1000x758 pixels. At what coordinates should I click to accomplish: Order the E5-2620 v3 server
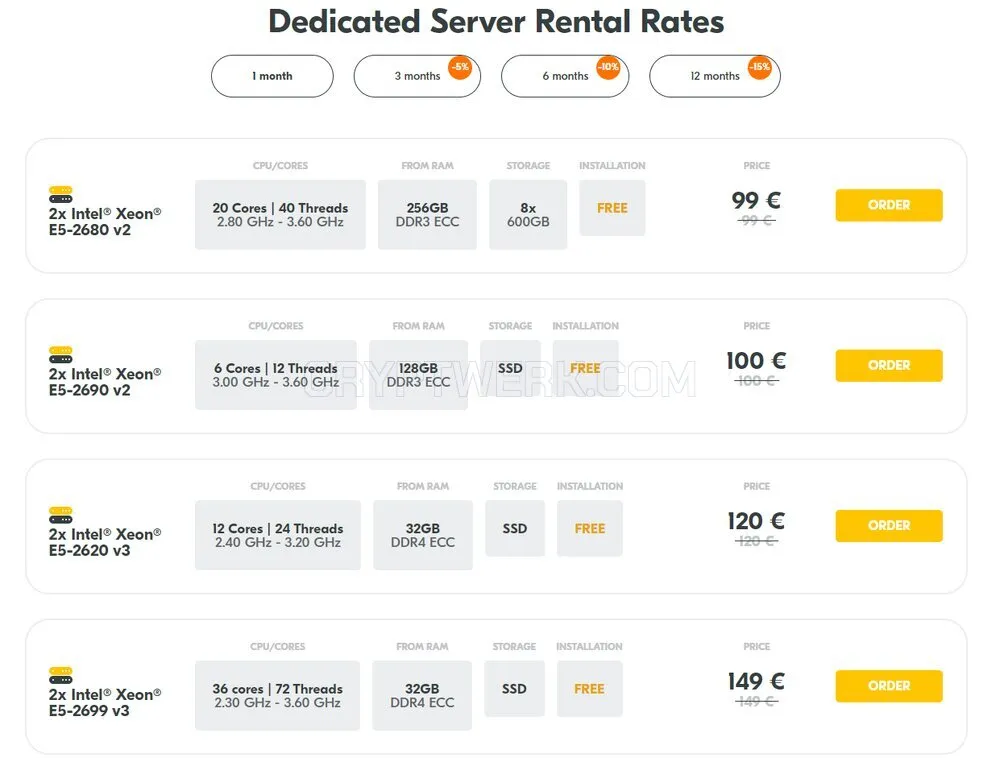point(889,525)
